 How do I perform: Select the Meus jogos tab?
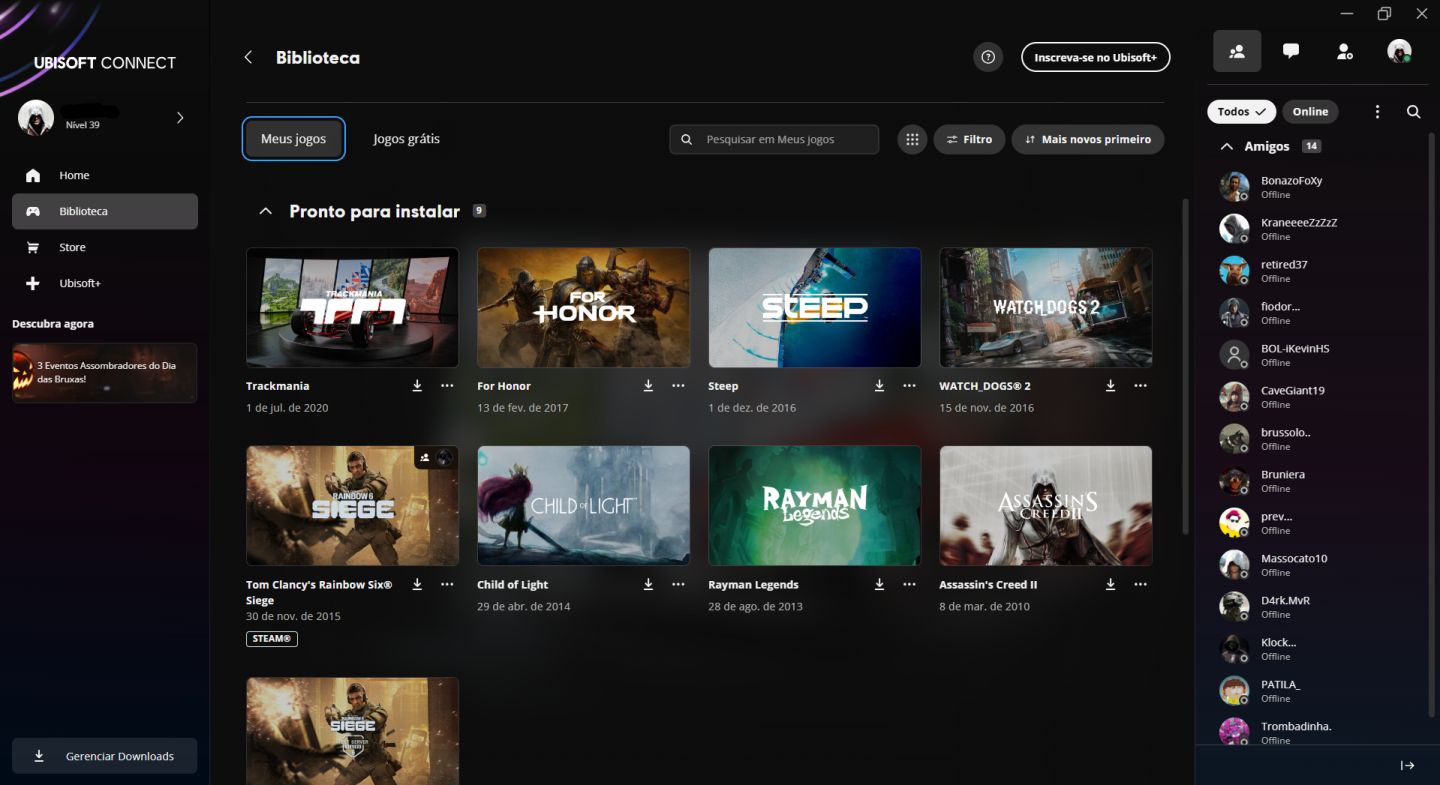coord(294,139)
